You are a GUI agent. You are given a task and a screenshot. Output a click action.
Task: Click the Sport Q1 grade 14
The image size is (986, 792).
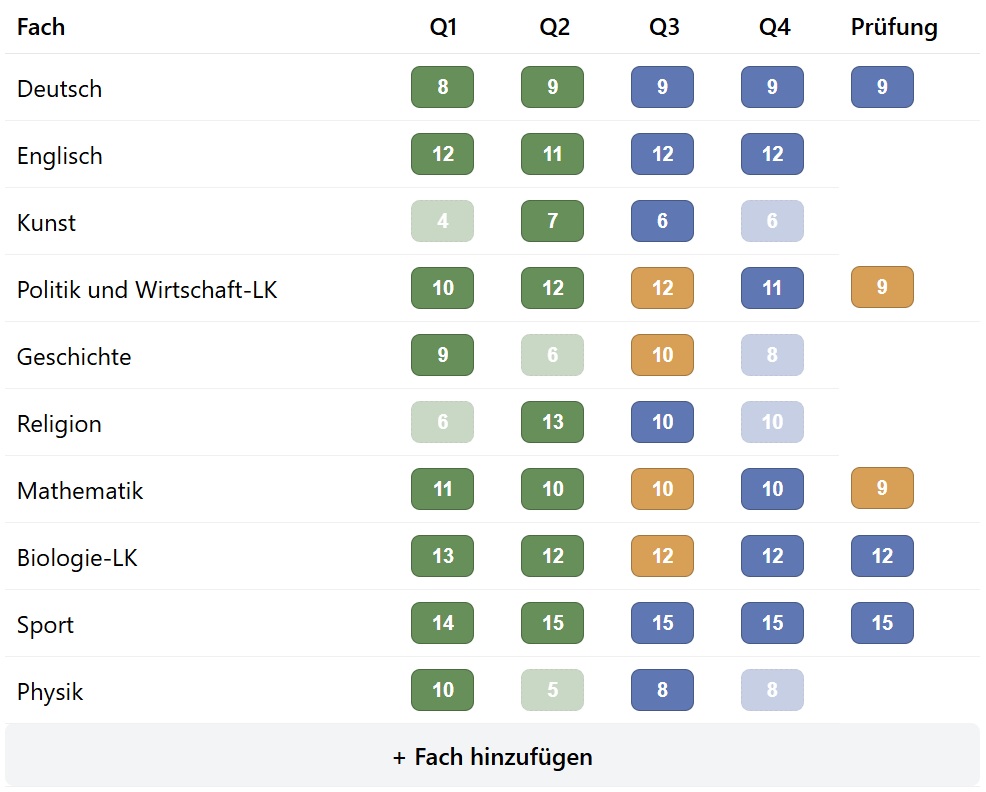click(x=442, y=623)
